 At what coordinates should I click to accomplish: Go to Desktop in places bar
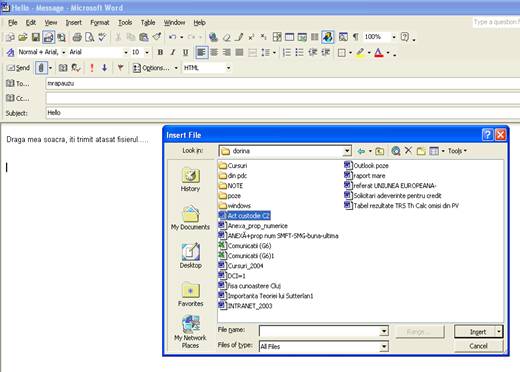click(190, 256)
